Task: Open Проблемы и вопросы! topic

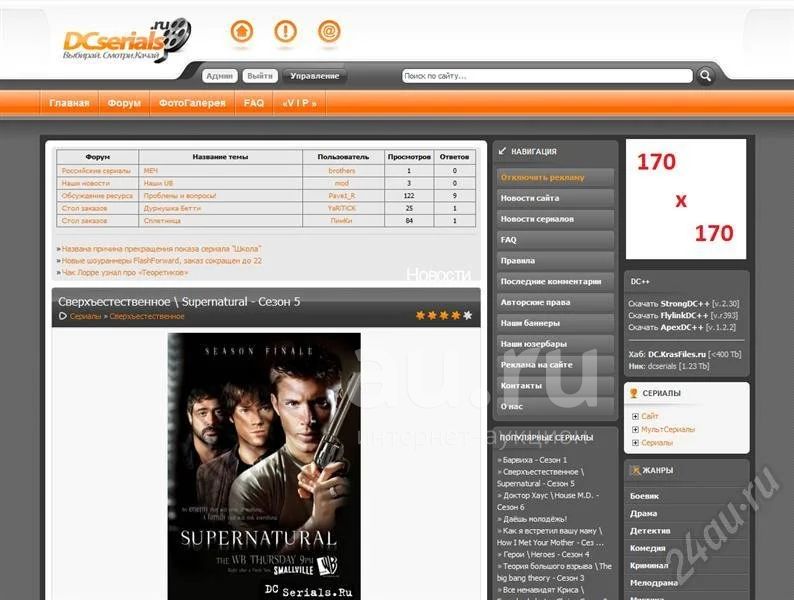Action: 180,195
